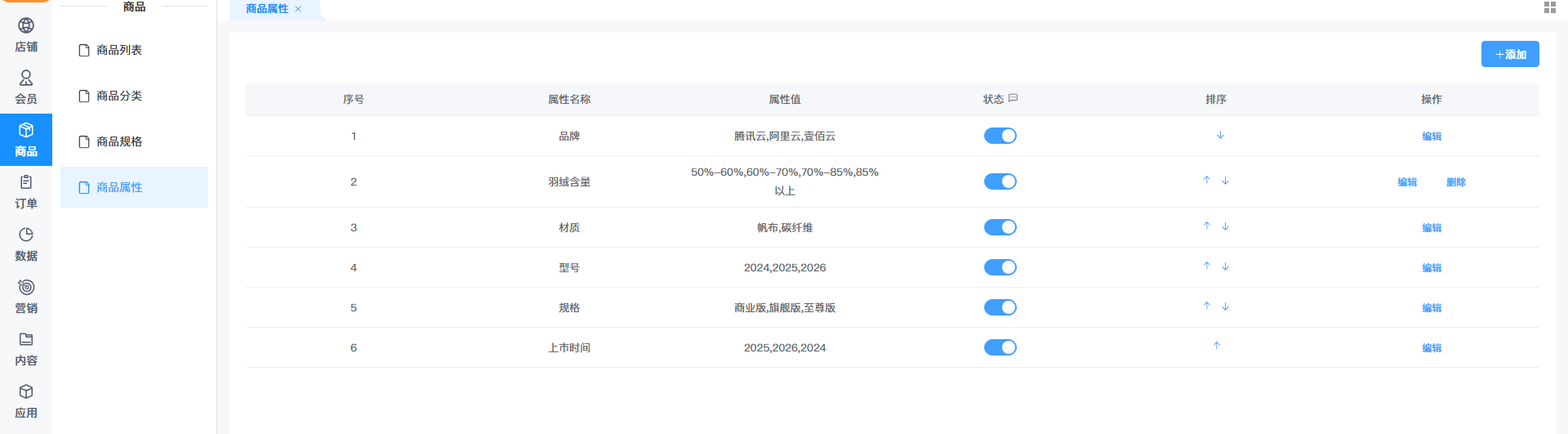Click the 品牌 attribute name
The image size is (1568, 434).
[x=568, y=136]
